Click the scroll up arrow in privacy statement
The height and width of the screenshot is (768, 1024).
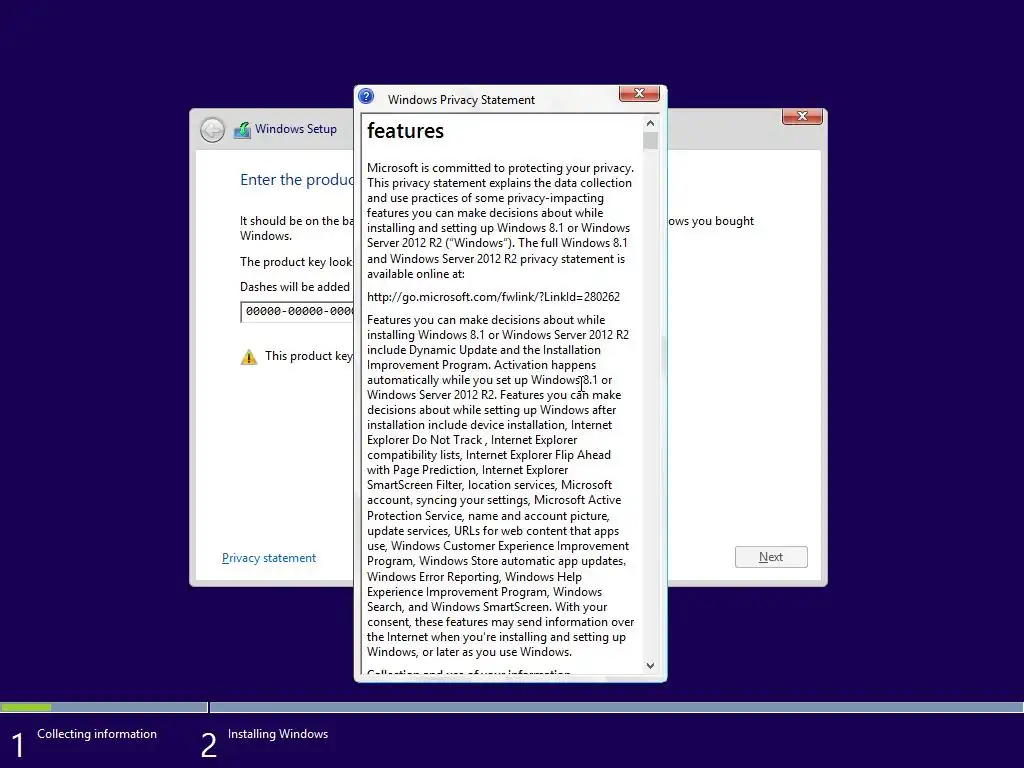[650, 123]
